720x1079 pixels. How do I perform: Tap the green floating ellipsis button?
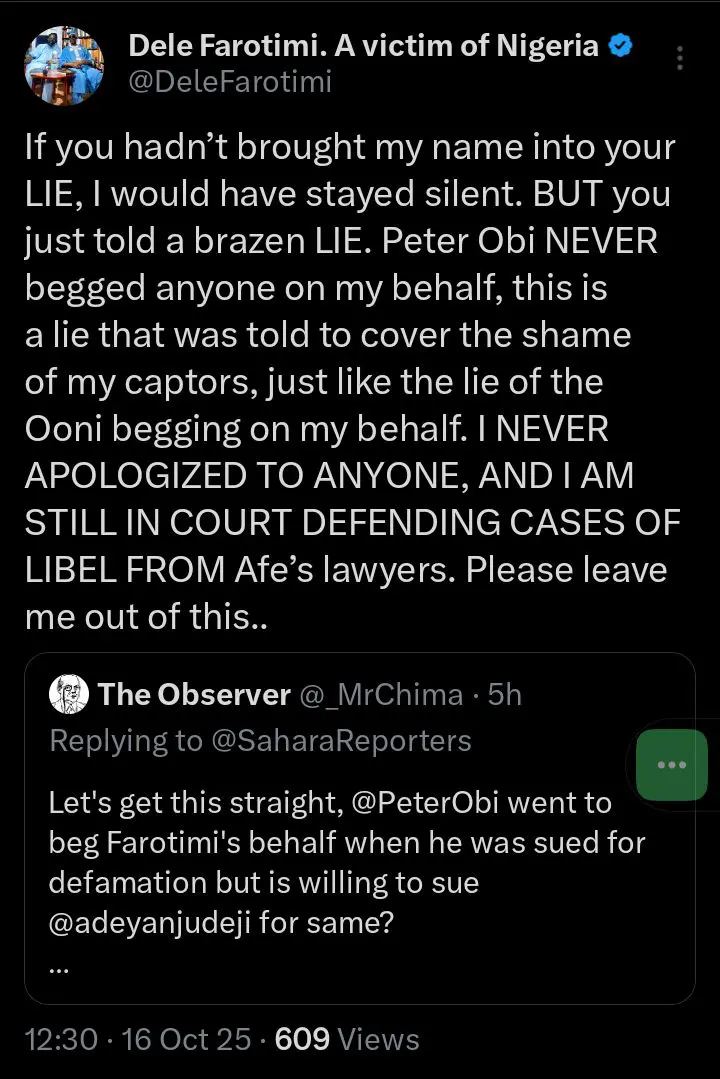click(671, 766)
